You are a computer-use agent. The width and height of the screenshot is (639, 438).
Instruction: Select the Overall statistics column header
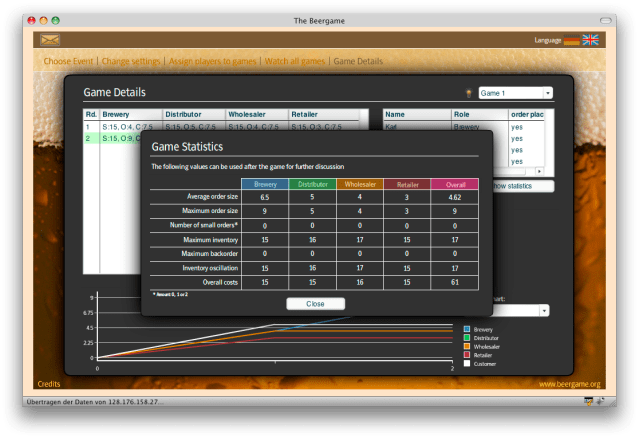(455, 184)
